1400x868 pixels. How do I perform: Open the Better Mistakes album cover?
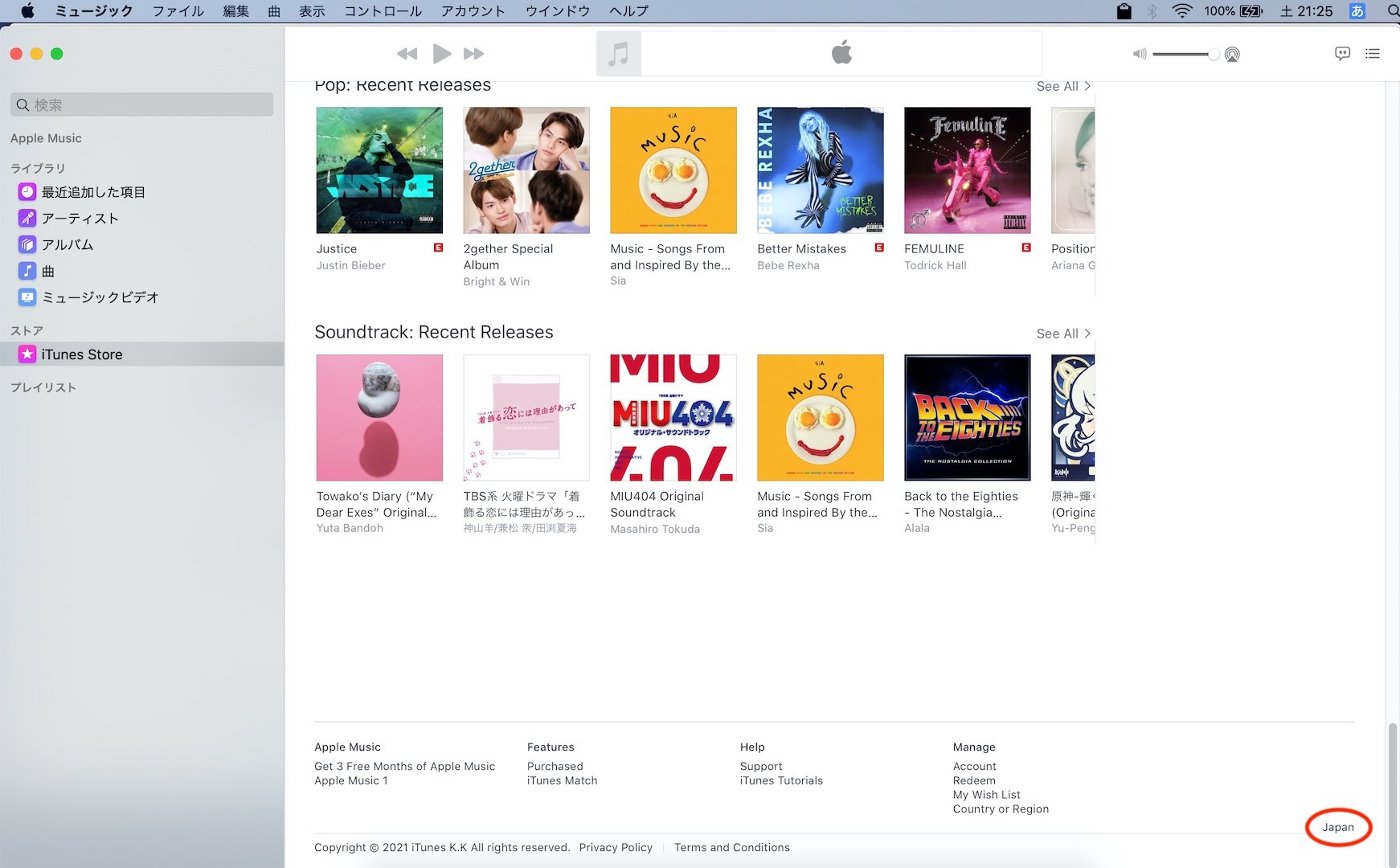pyautogui.click(x=821, y=170)
